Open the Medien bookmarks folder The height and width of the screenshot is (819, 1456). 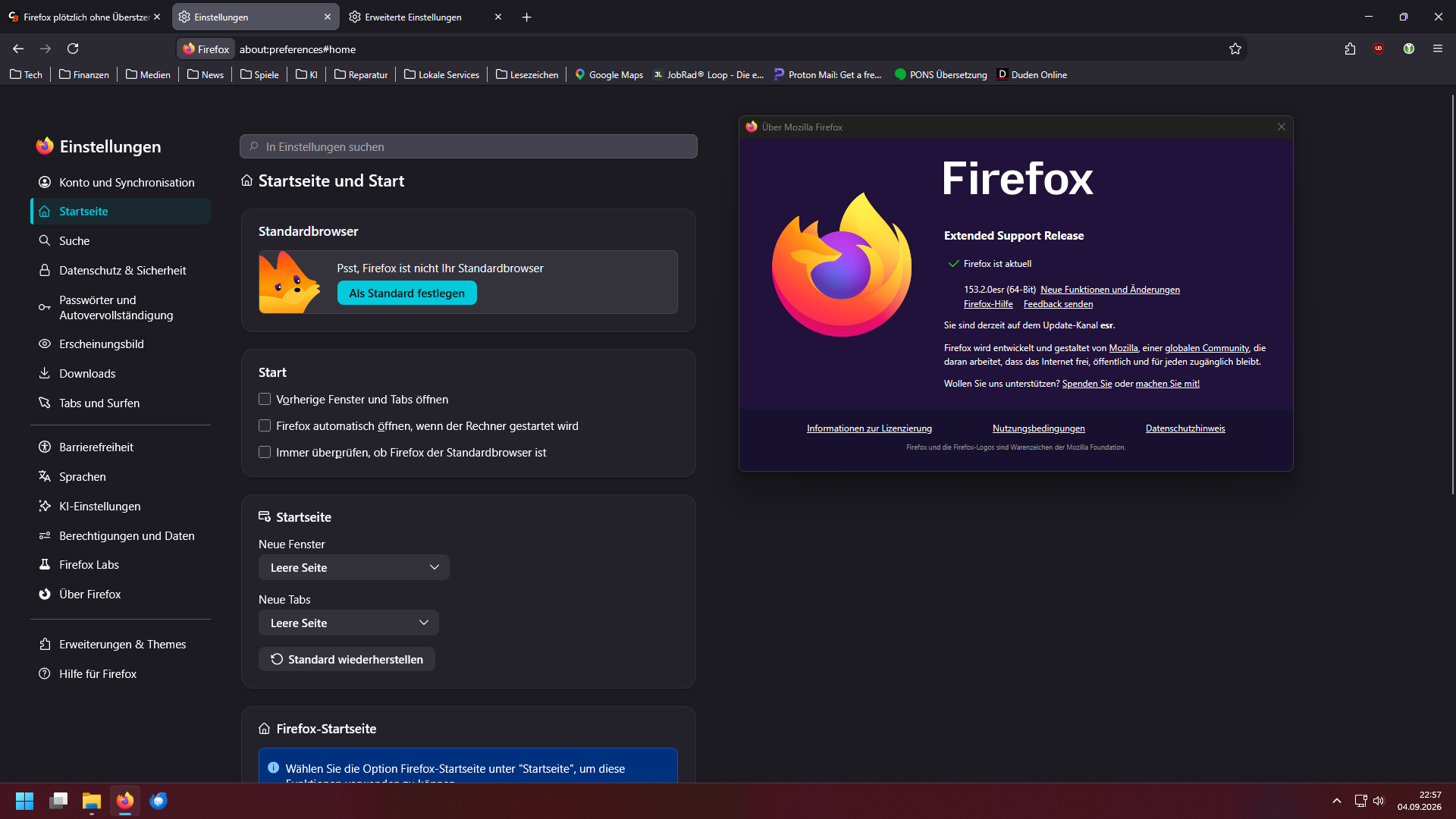pyautogui.click(x=148, y=75)
